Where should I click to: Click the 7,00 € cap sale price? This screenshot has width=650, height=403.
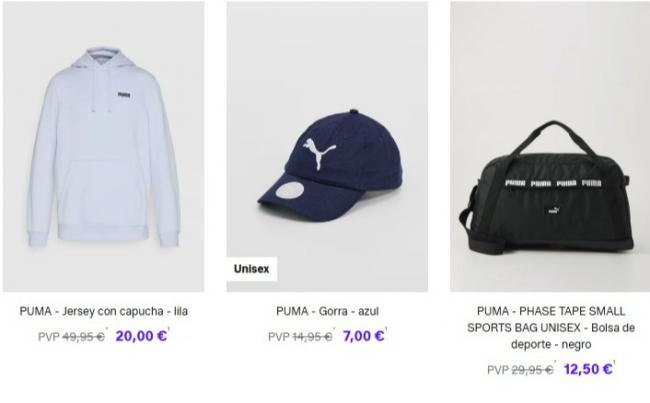point(363,336)
